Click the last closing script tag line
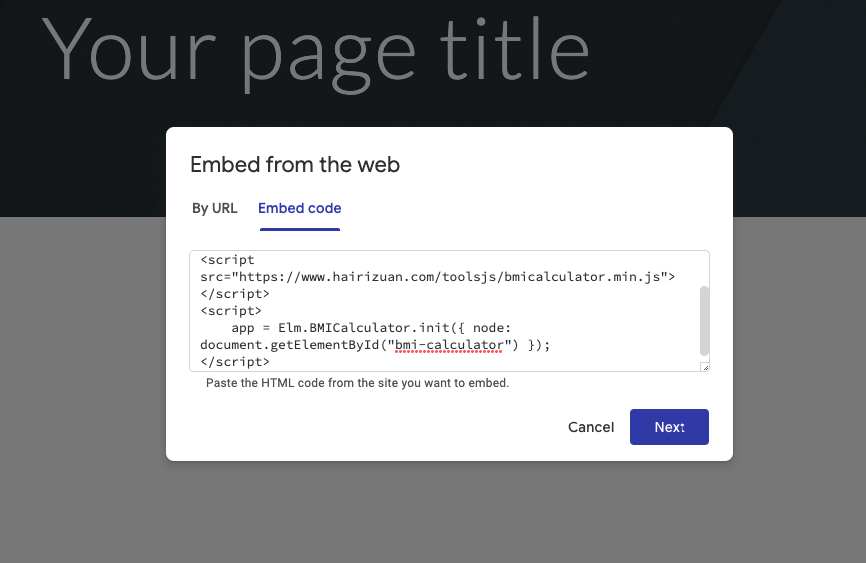 click(235, 362)
